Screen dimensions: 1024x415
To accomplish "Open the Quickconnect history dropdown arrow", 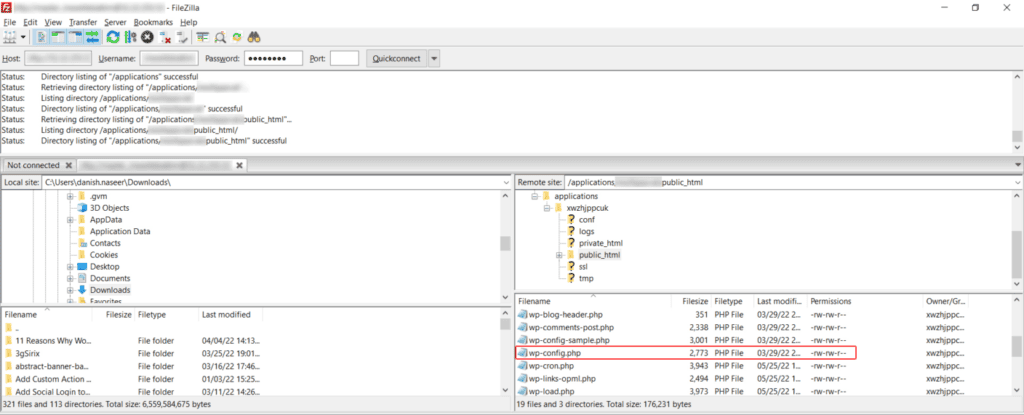I will pos(433,58).
